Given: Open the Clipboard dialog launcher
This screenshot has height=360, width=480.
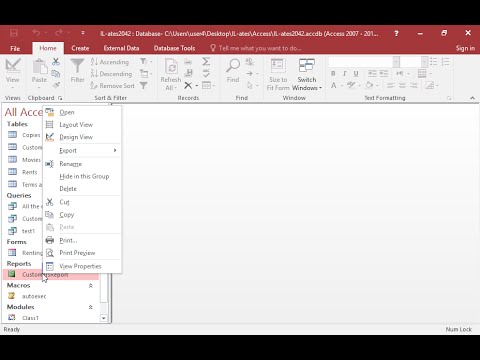Looking at the screenshot, I should 60,98.
